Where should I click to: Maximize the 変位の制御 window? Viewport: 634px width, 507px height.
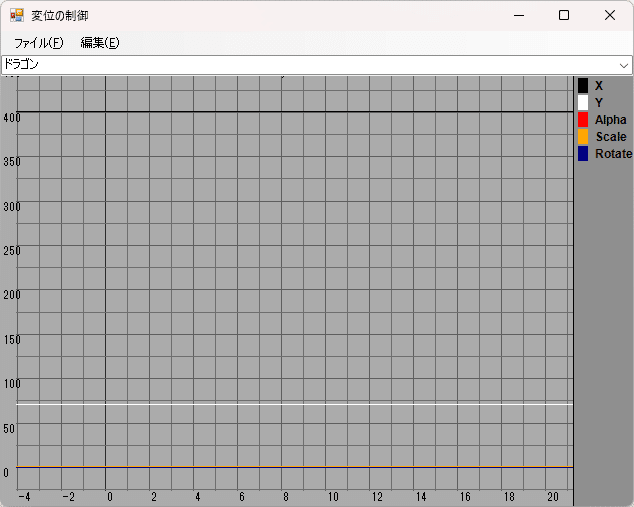click(564, 15)
